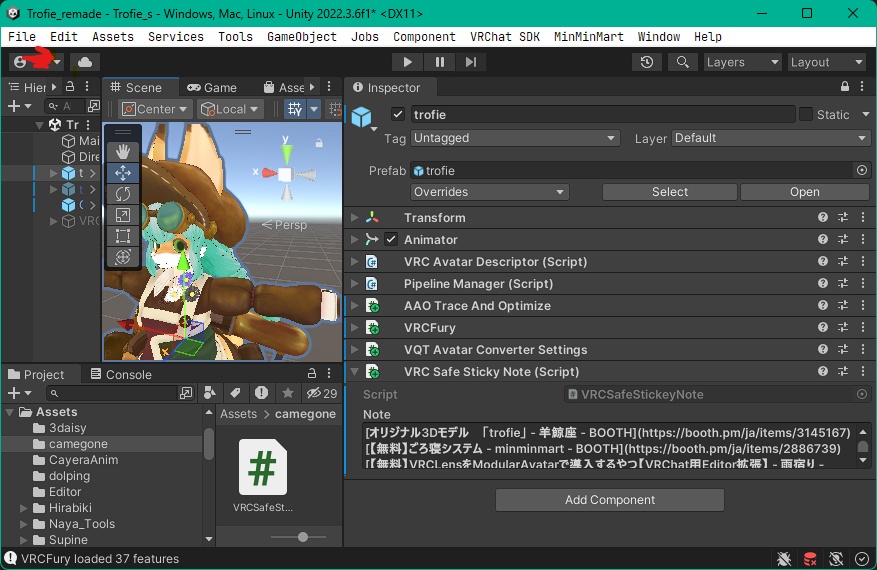Toggle hidden packages visibility showing 29
Viewport: 877px width, 570px height.
322,393
